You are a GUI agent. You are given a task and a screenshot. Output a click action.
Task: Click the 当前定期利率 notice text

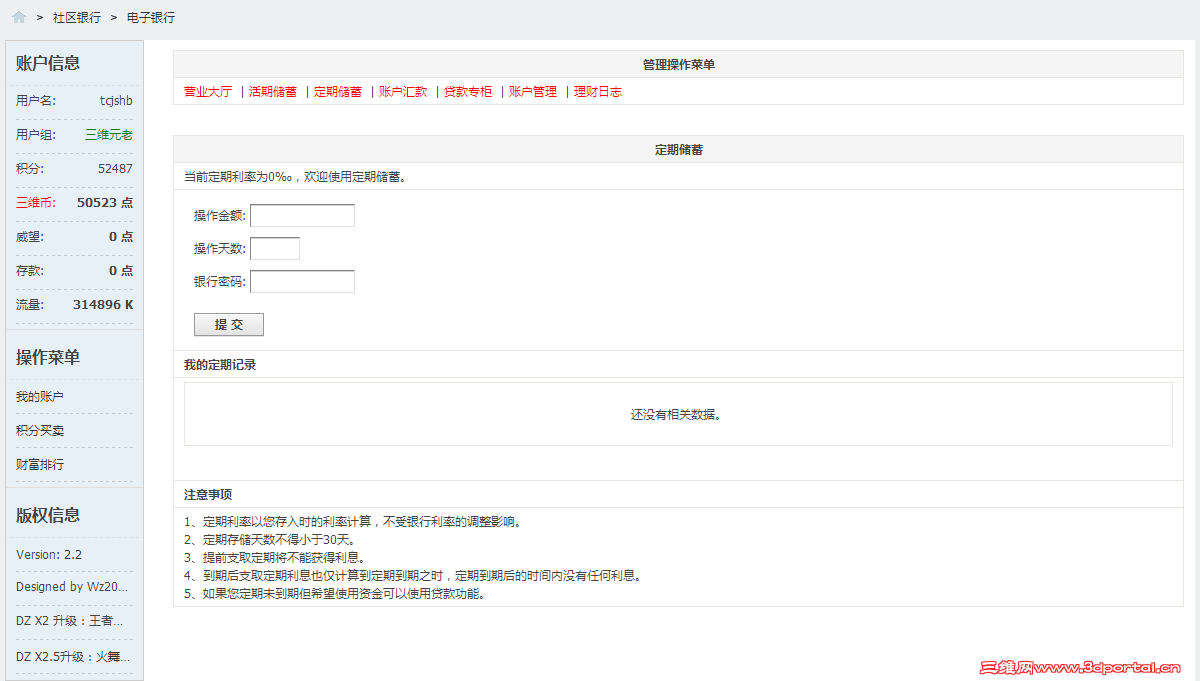click(x=295, y=177)
